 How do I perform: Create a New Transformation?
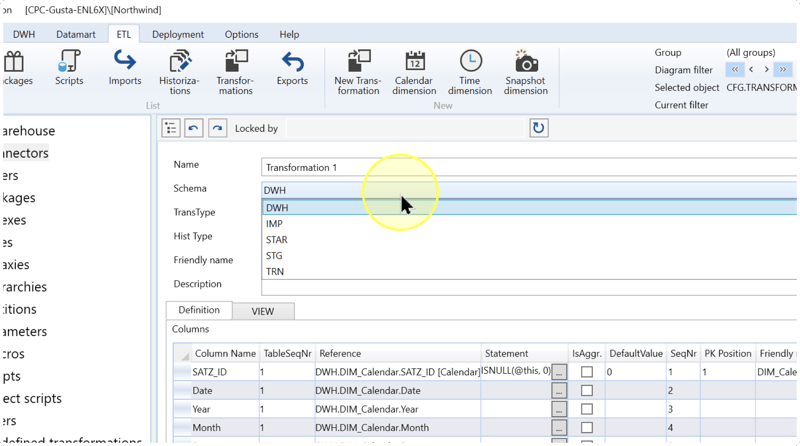coord(358,72)
